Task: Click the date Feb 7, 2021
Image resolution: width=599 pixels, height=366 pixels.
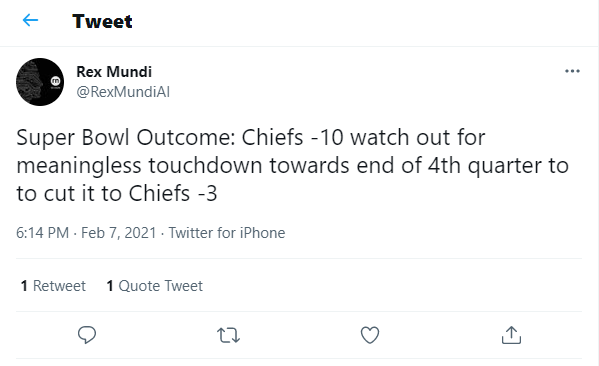Action: pyautogui.click(x=118, y=233)
